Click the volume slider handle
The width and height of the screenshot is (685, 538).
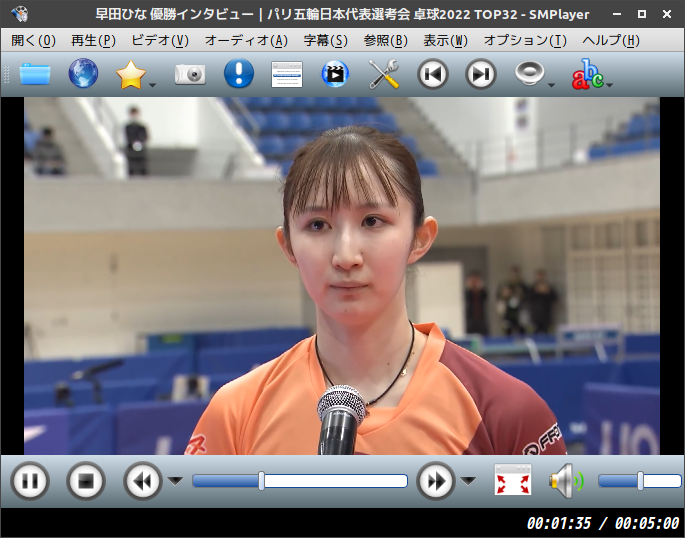click(x=640, y=481)
